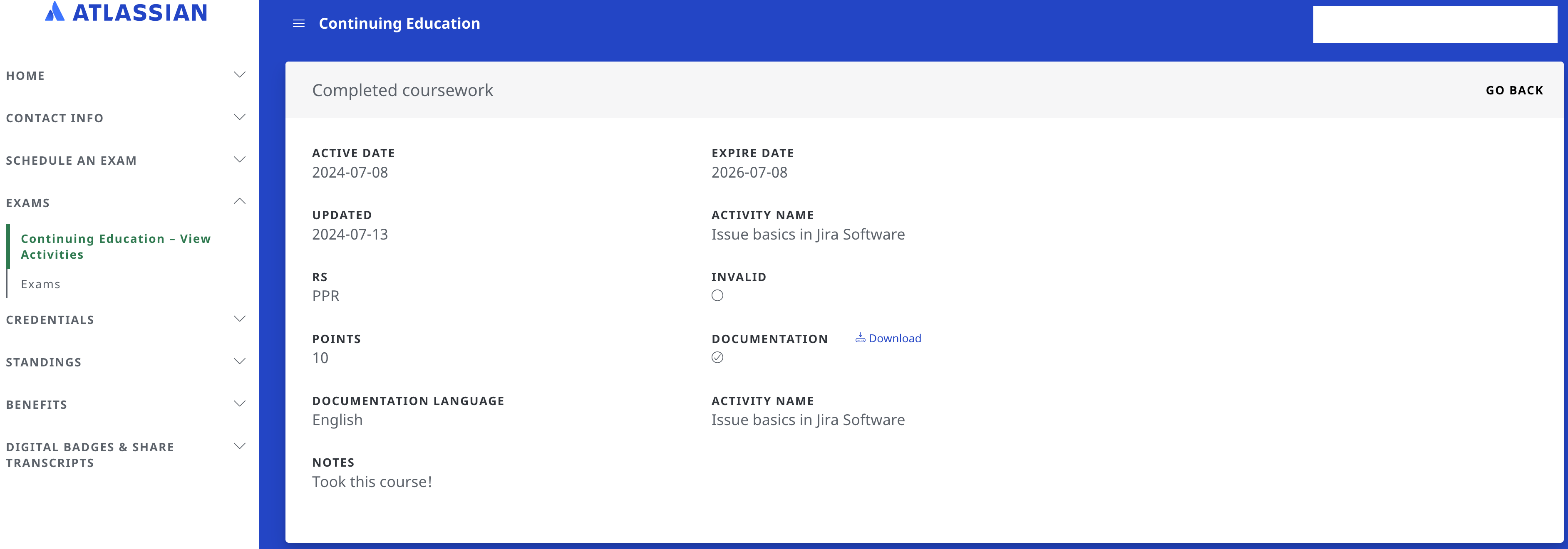
Task: Expand the Benefits chevron
Action: [x=240, y=403]
